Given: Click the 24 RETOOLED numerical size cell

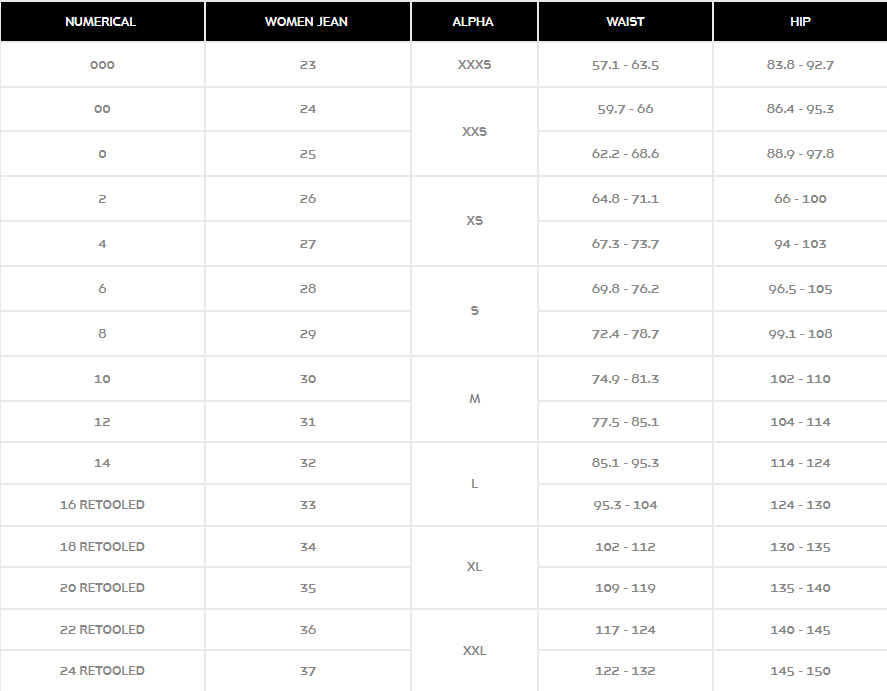Looking at the screenshot, I should point(102,671).
